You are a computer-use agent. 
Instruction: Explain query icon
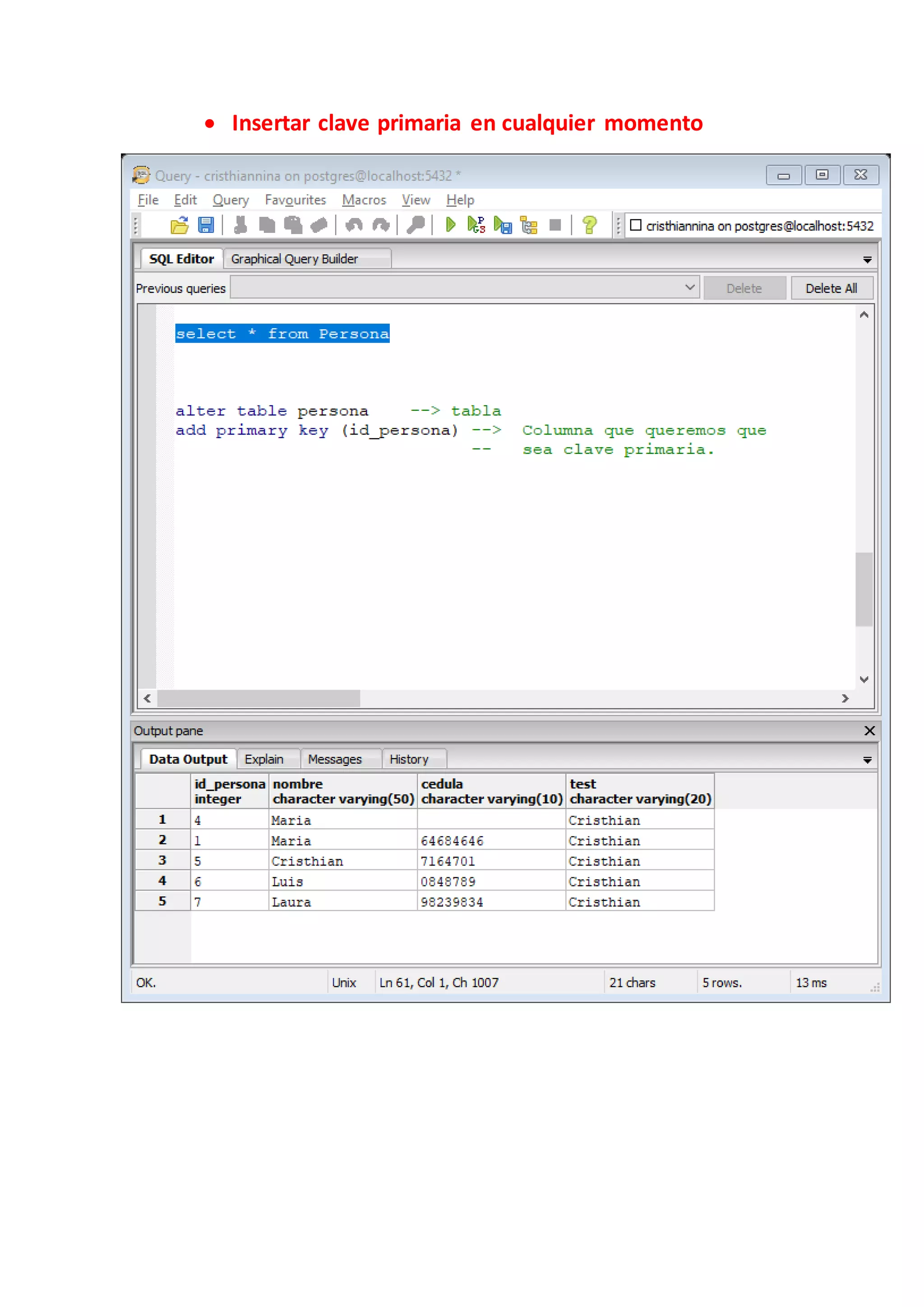pyautogui.click(x=529, y=225)
